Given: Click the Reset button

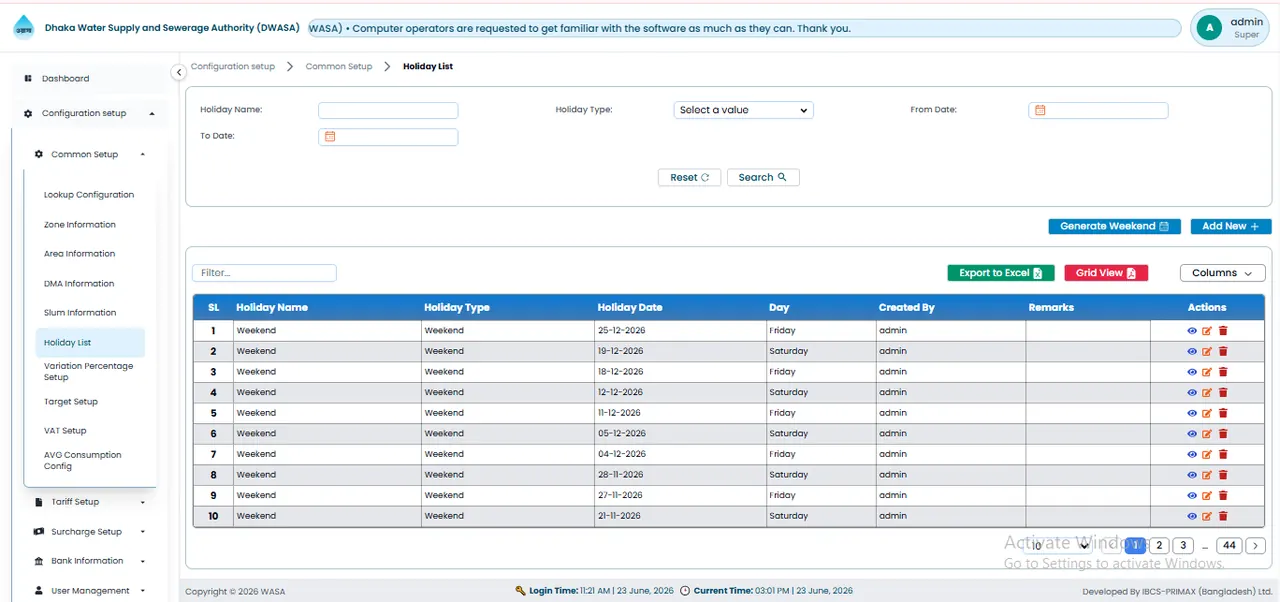Looking at the screenshot, I should [x=689, y=177].
